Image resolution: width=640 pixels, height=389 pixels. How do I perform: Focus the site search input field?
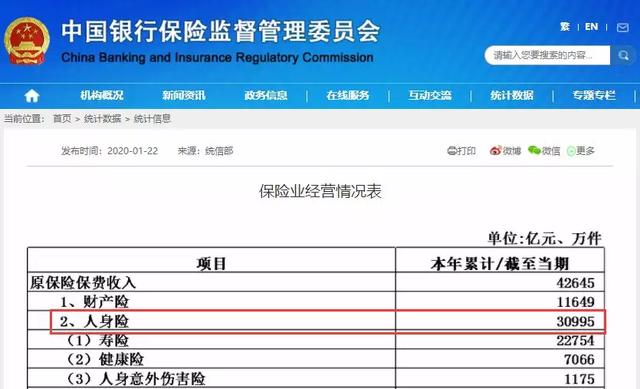547,55
